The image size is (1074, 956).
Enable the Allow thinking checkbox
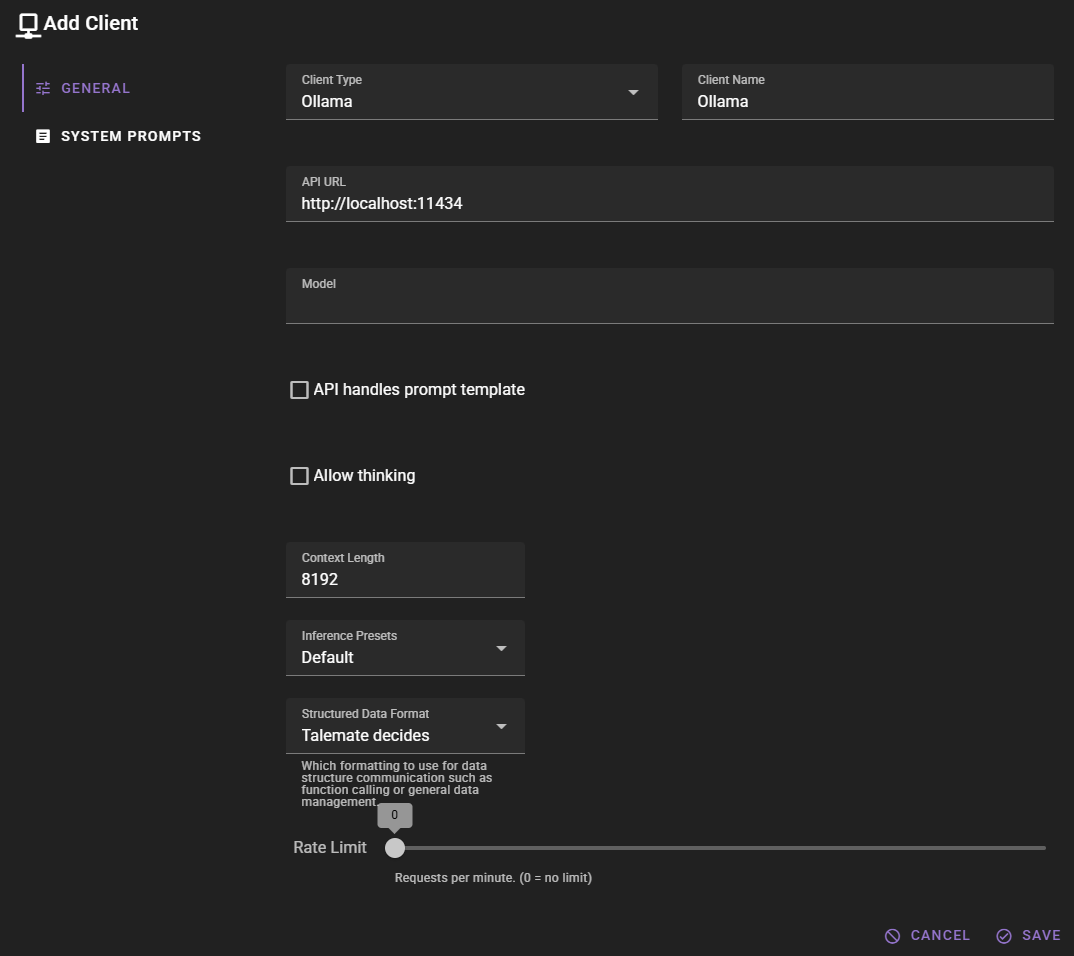[x=299, y=476]
